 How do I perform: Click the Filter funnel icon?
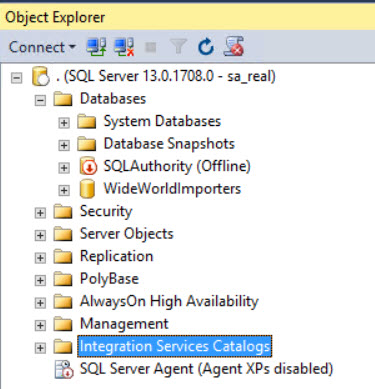pos(178,47)
